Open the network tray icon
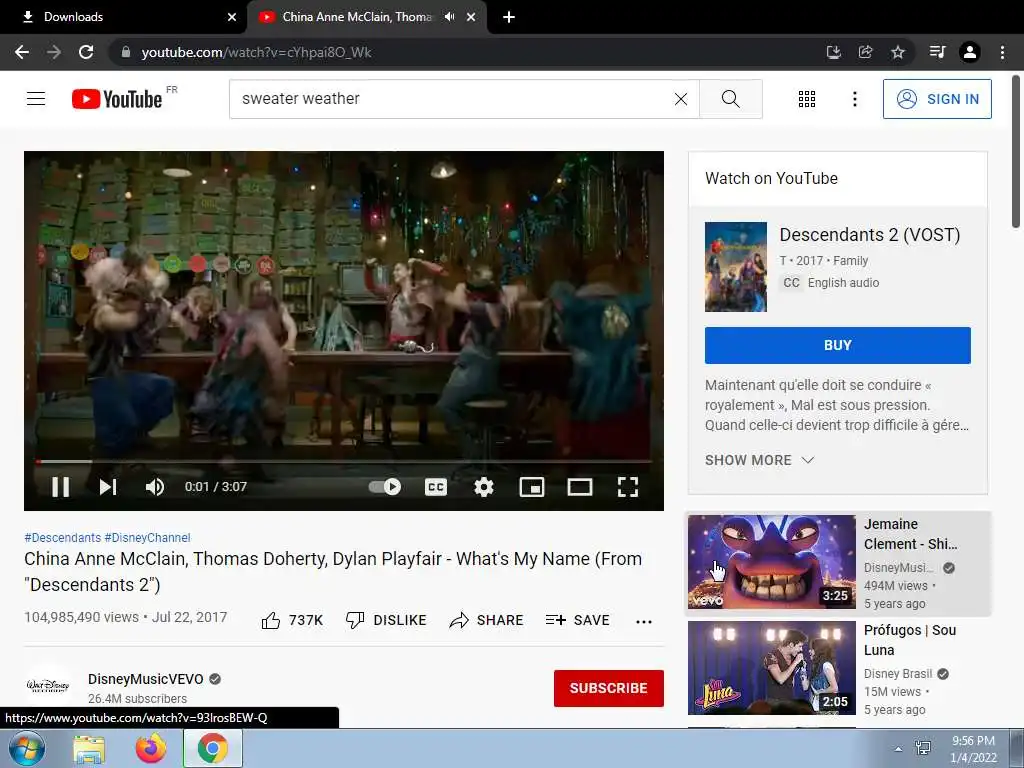This screenshot has width=1024, height=768. (923, 748)
